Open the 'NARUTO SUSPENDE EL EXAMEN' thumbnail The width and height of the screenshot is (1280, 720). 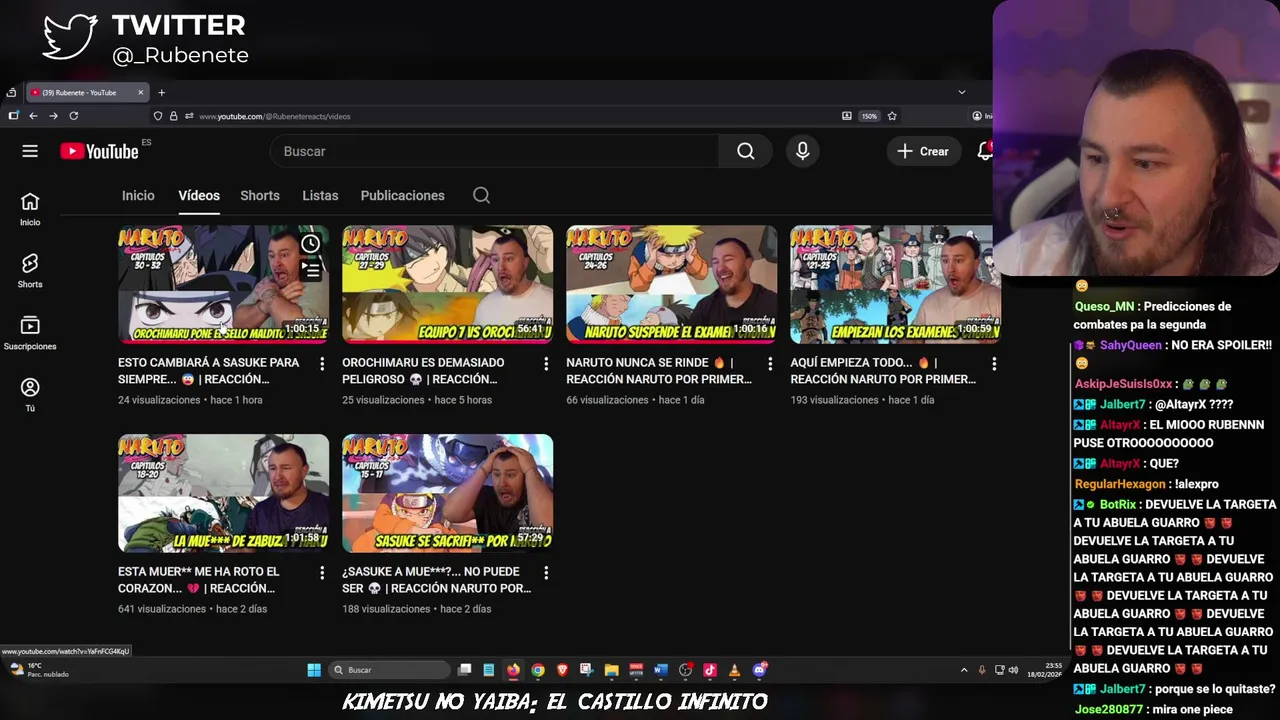click(671, 284)
